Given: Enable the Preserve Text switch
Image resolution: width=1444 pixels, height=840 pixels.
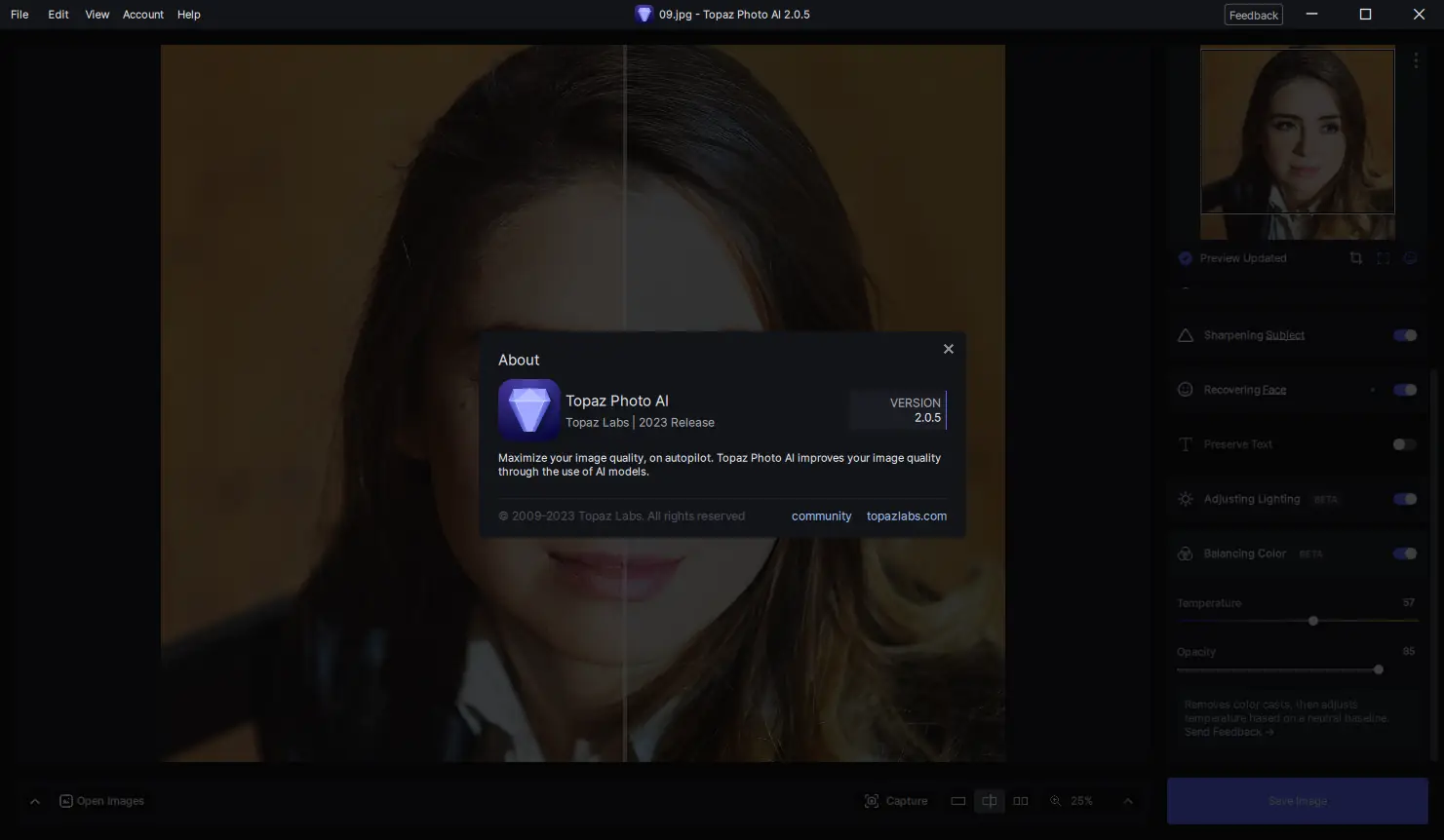Looking at the screenshot, I should 1405,444.
